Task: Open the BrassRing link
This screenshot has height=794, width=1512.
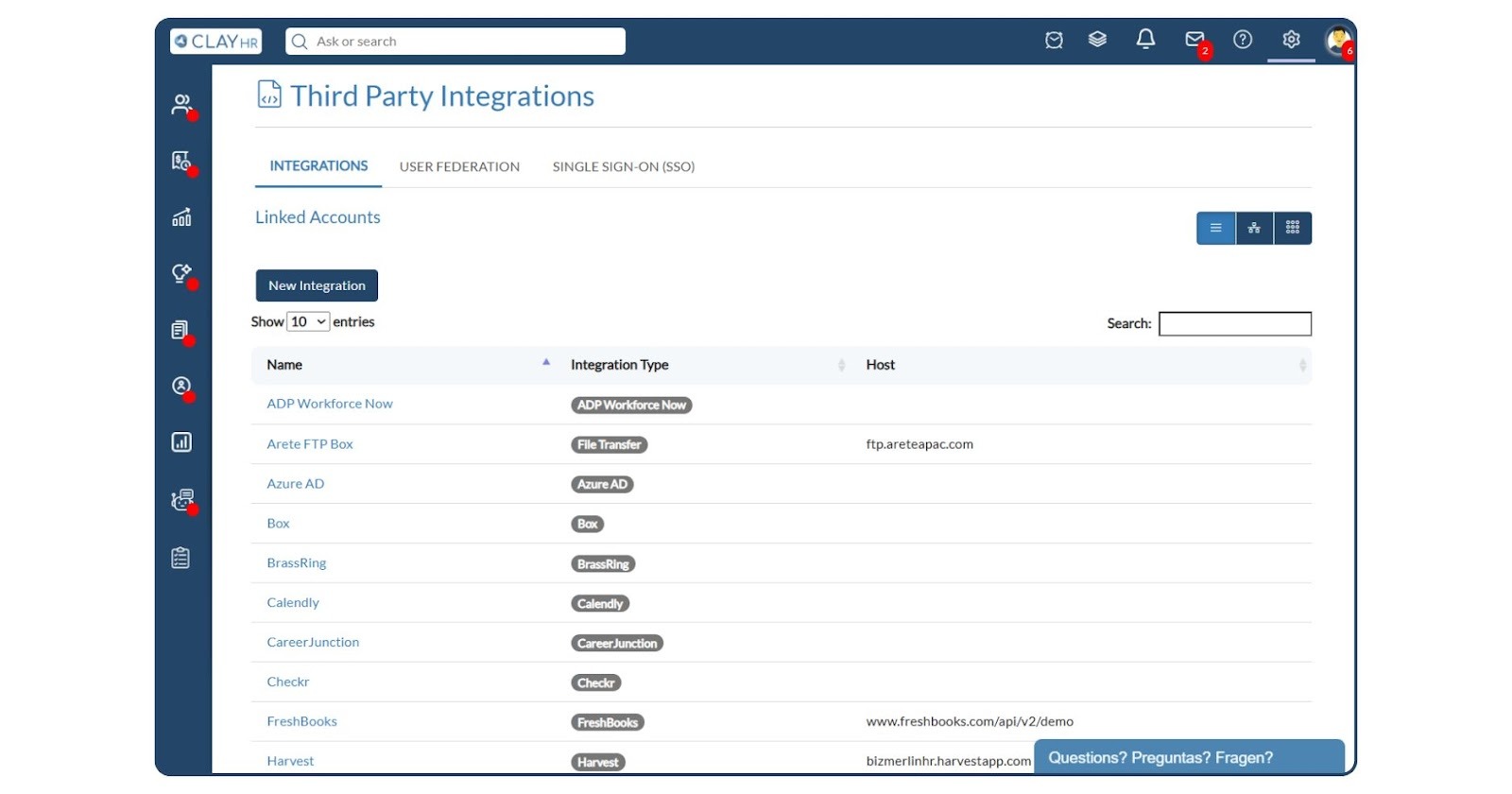Action: (297, 563)
